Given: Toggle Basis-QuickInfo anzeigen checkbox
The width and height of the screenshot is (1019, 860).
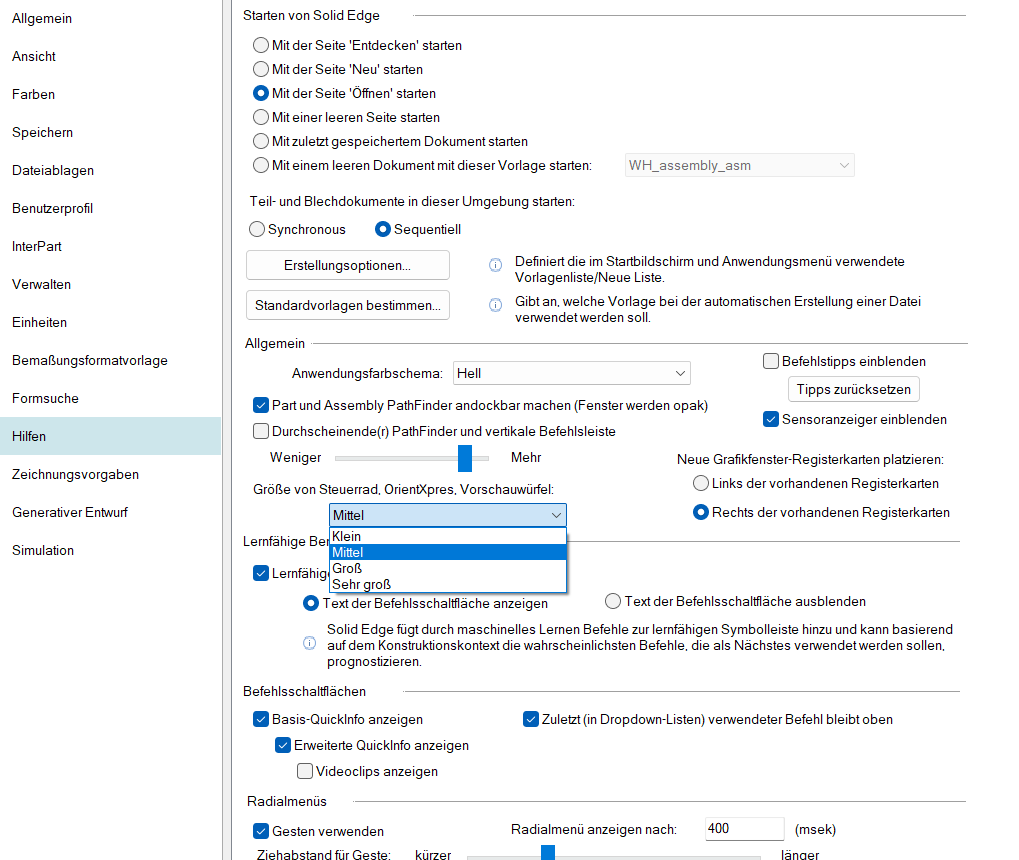Looking at the screenshot, I should point(261,719).
